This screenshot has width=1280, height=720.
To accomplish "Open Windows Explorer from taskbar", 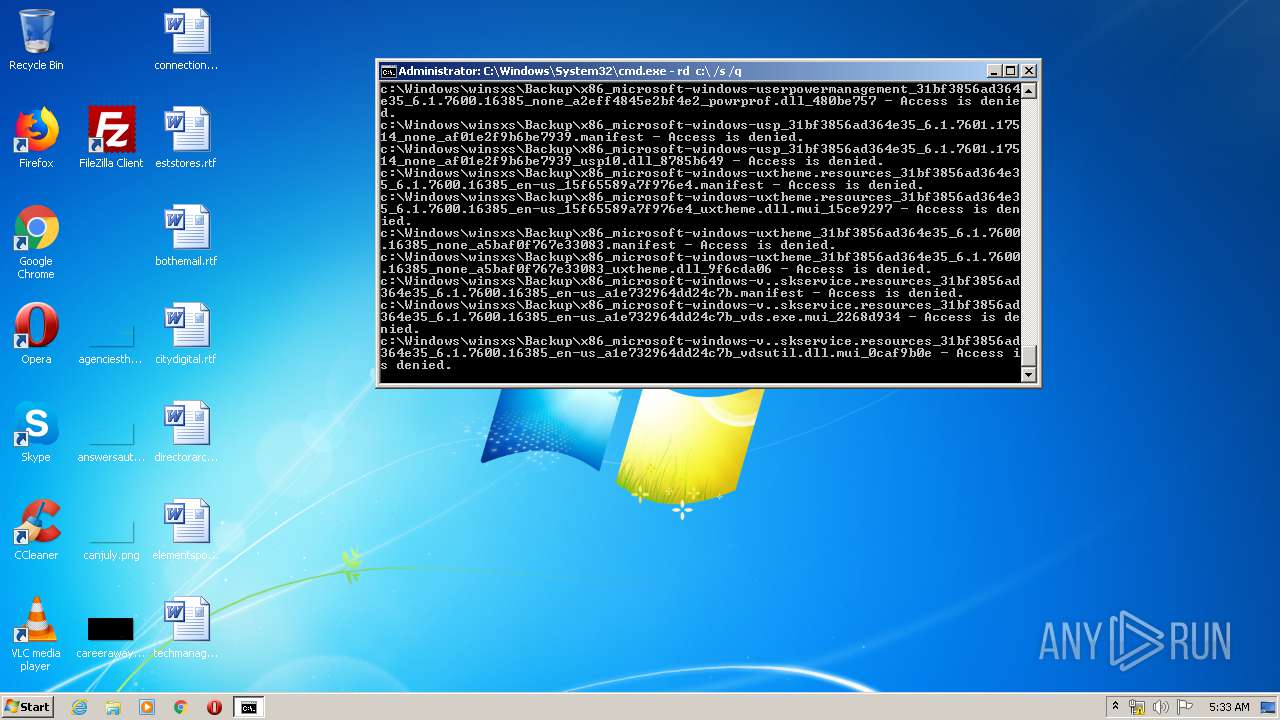I will coord(113,707).
